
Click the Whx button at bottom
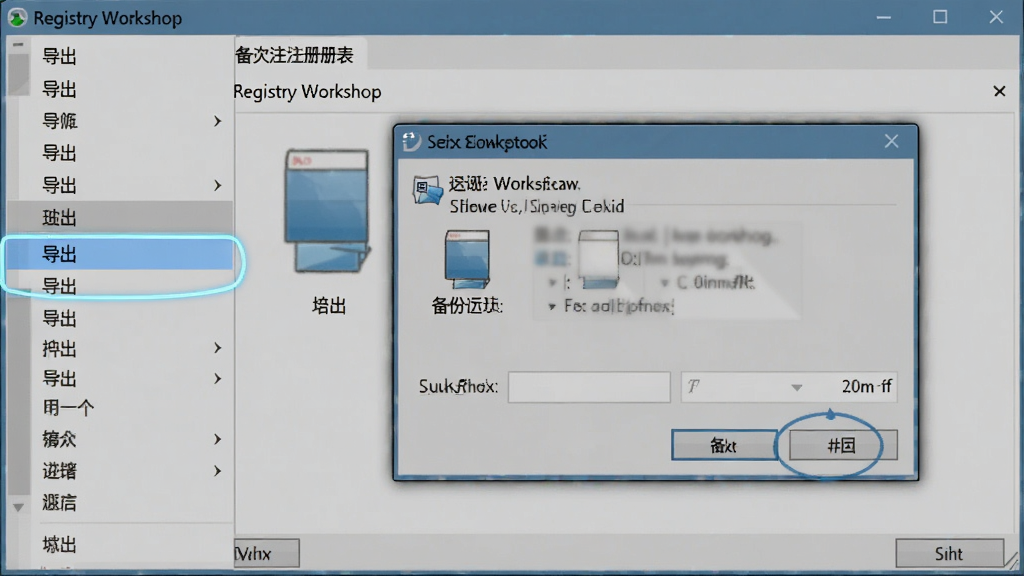(266, 554)
